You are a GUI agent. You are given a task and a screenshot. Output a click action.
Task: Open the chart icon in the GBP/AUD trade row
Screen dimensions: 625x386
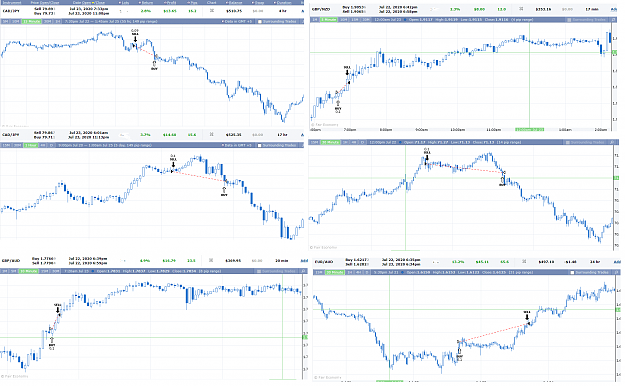tap(211, 260)
